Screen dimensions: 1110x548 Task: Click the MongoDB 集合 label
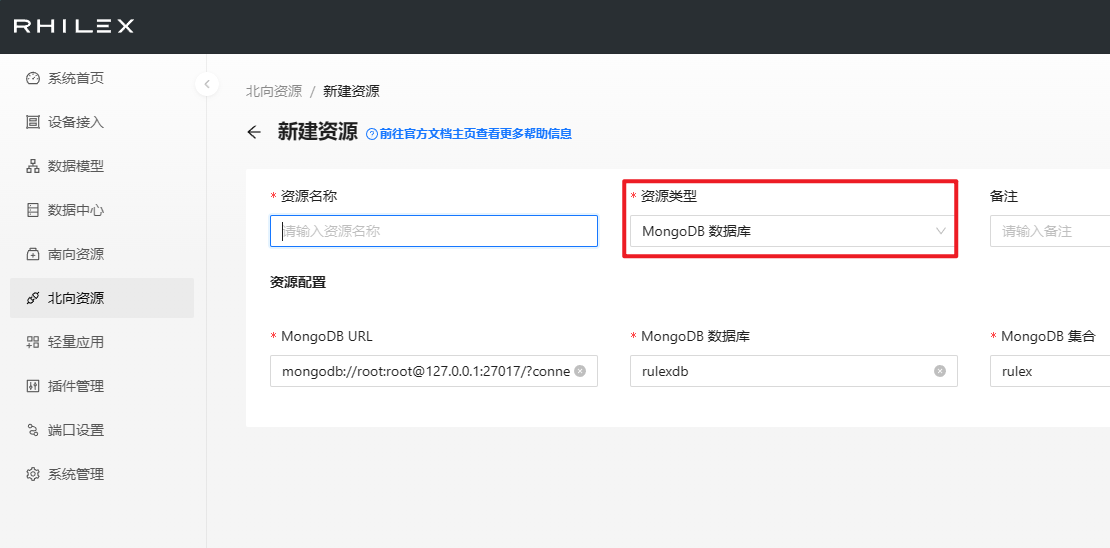[1048, 336]
